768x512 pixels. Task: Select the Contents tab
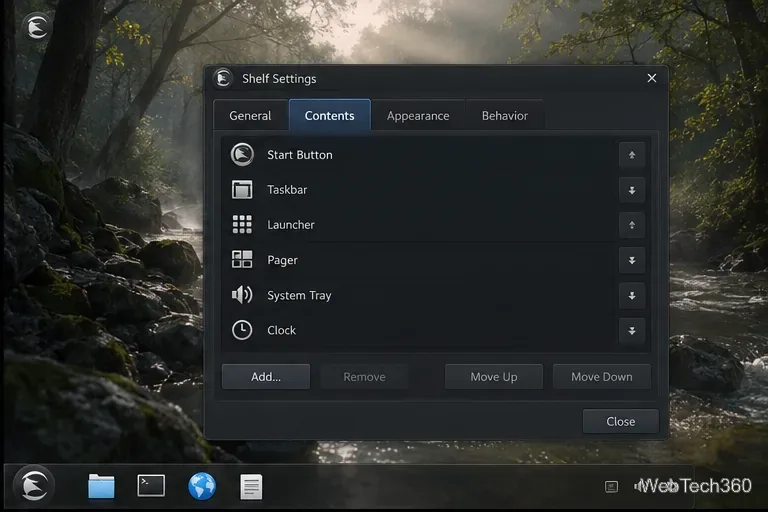[330, 115]
